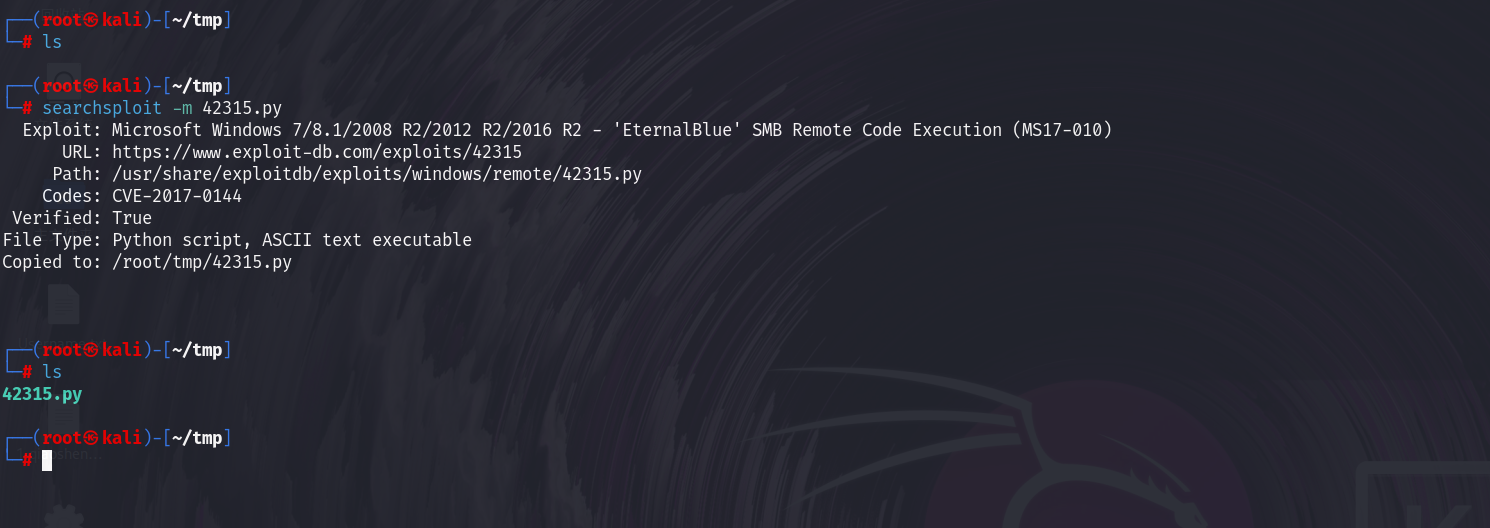Click the first ls command at the top
The image size is (1490, 528).
coord(52,42)
